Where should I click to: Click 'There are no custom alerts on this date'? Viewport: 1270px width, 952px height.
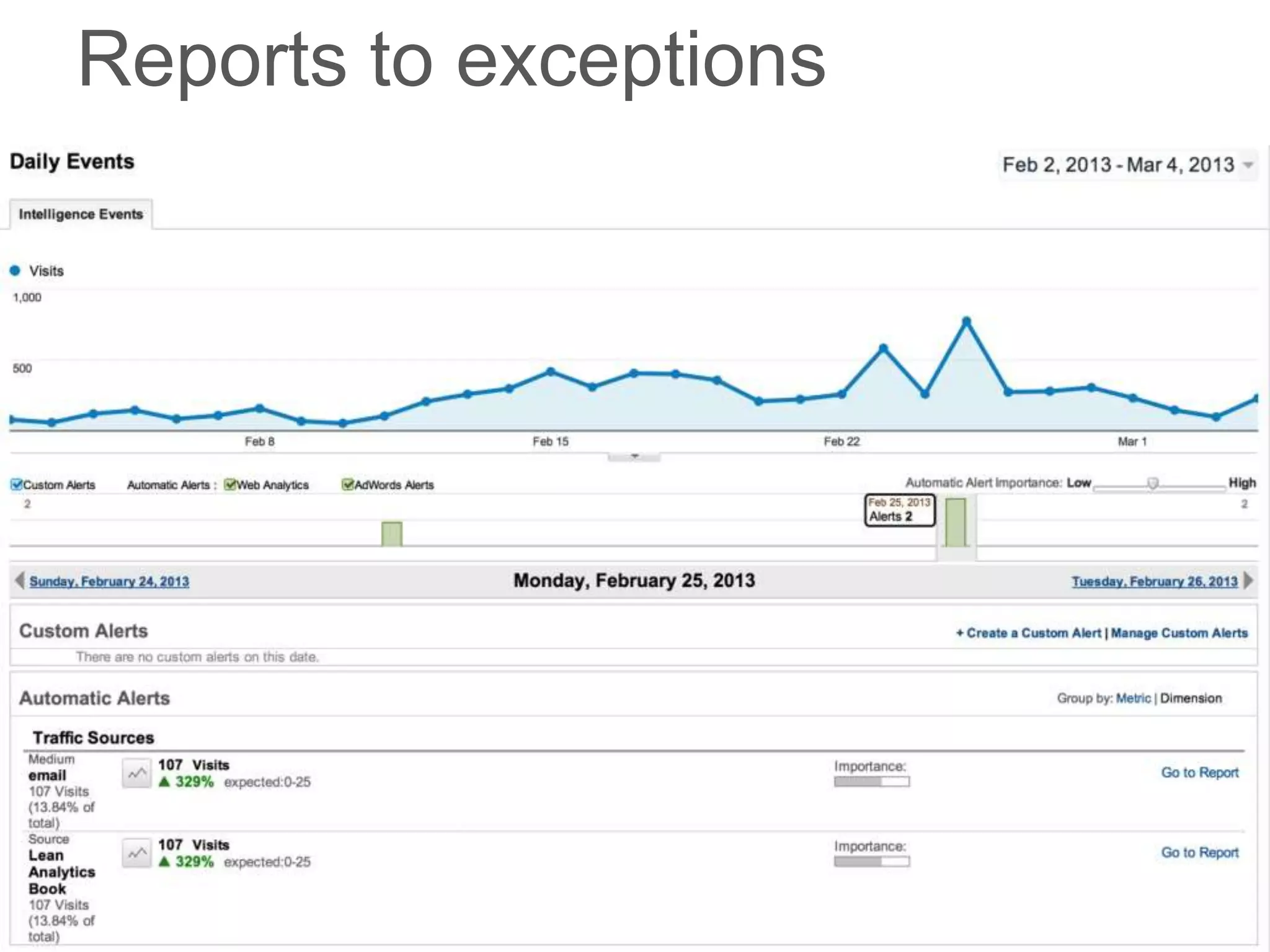[x=197, y=657]
